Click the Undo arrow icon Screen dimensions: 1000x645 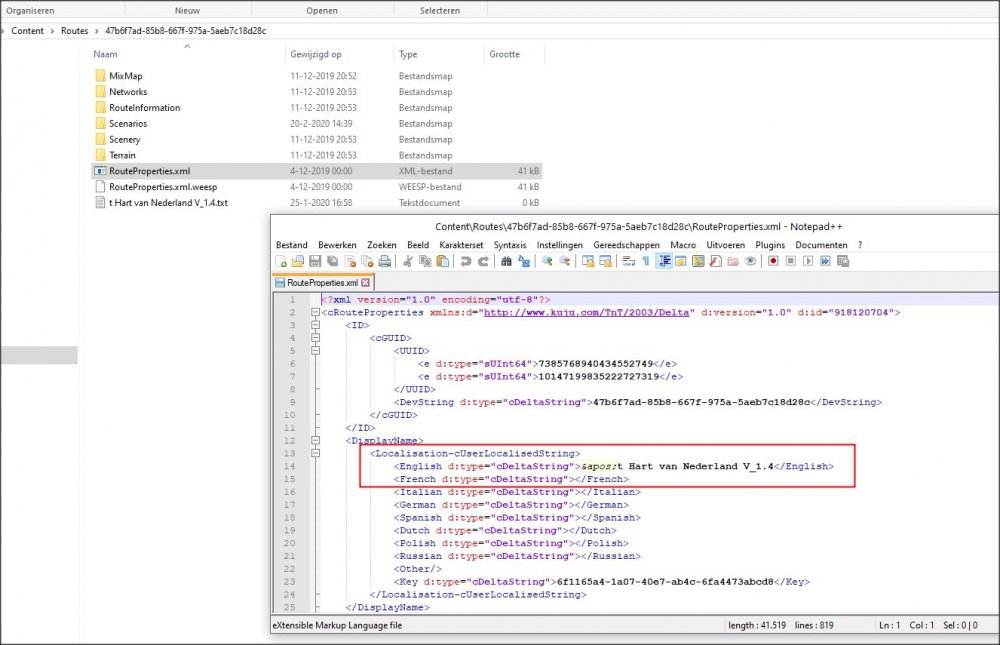click(466, 262)
